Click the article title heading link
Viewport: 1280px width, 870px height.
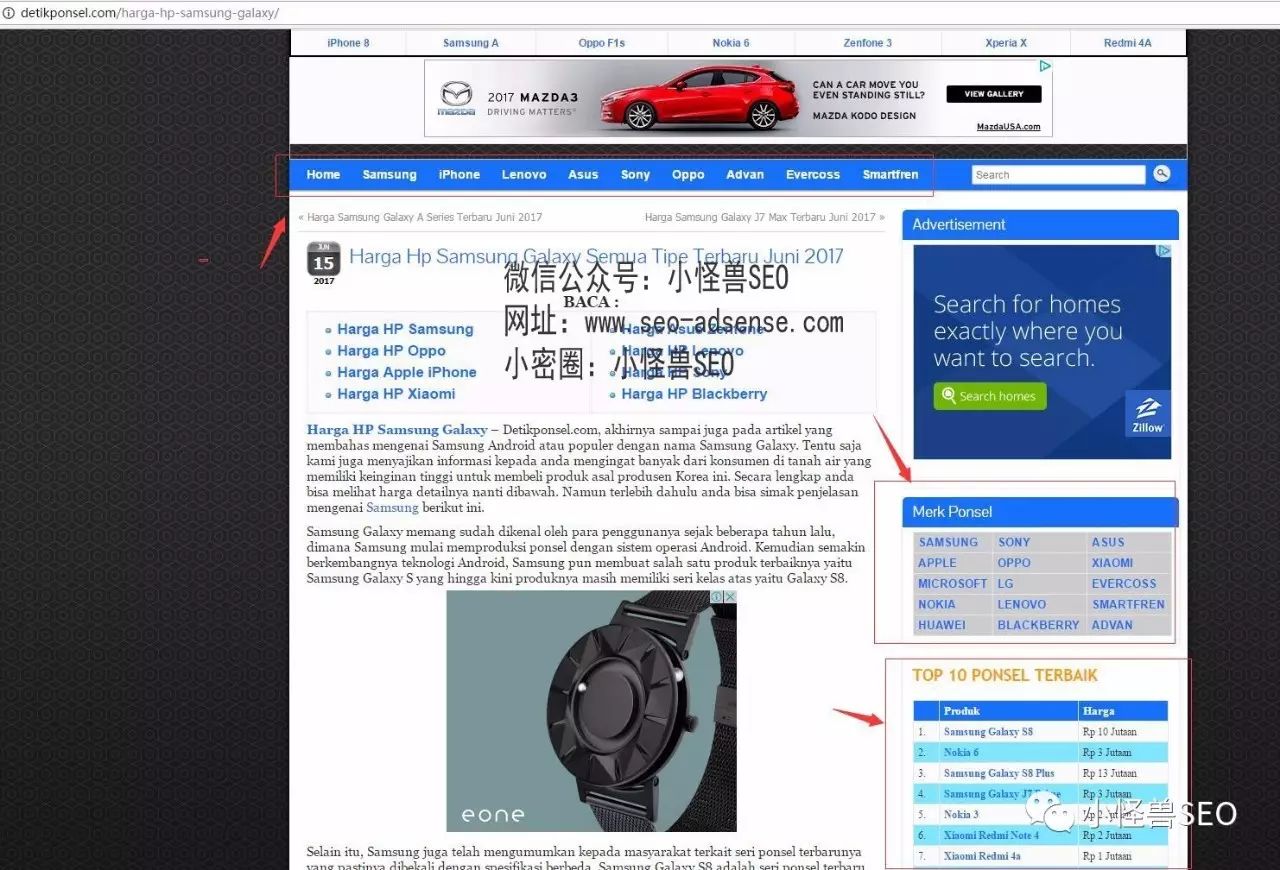tap(596, 256)
